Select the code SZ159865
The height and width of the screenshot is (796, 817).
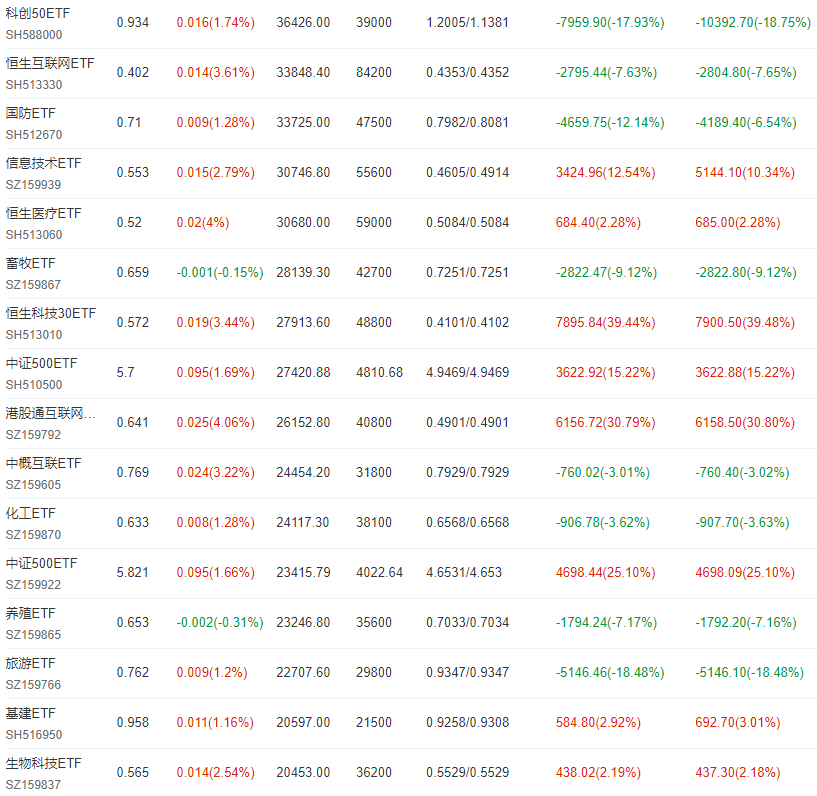(33, 635)
